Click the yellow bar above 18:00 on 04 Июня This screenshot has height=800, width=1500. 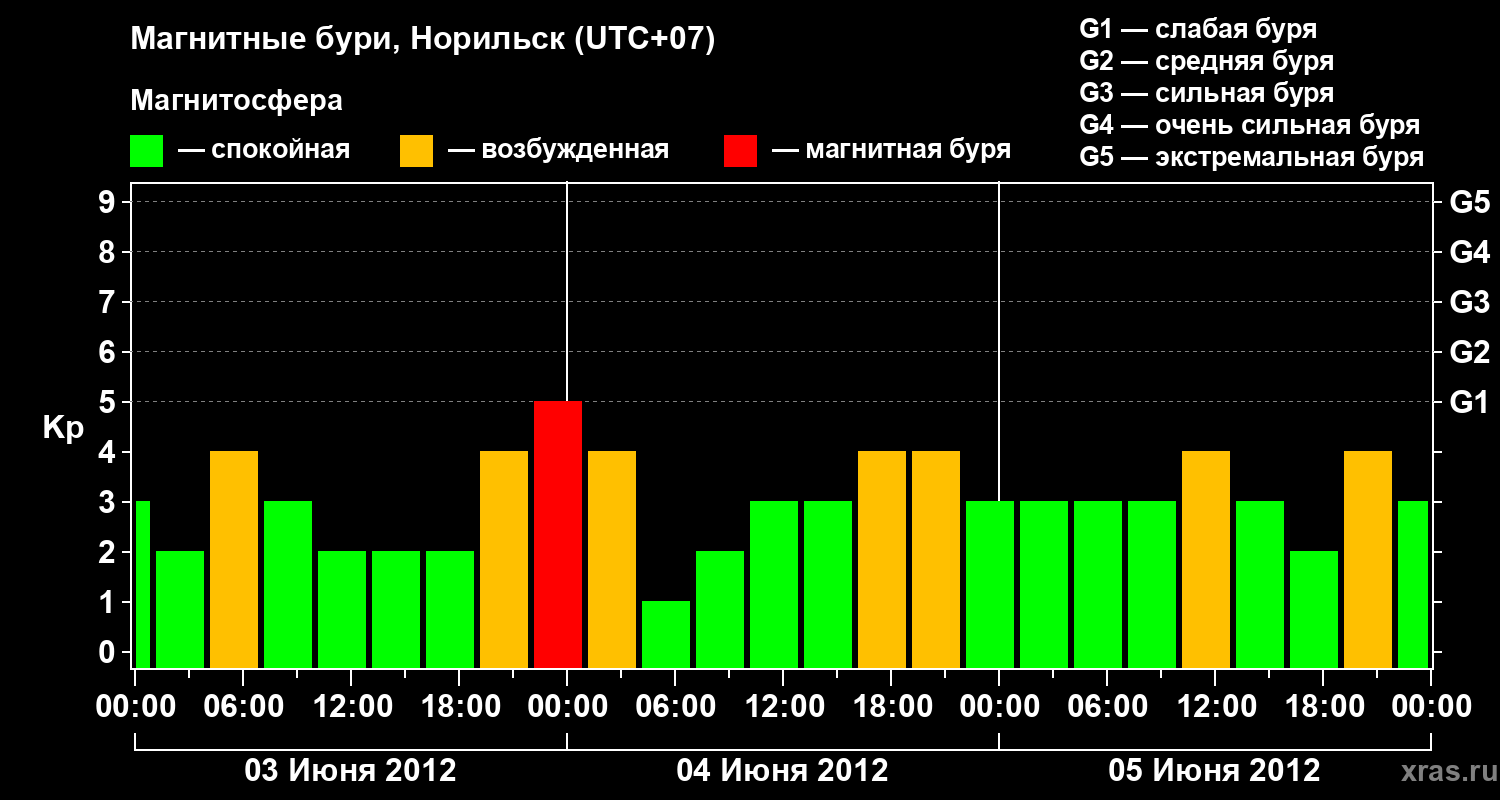tap(882, 559)
